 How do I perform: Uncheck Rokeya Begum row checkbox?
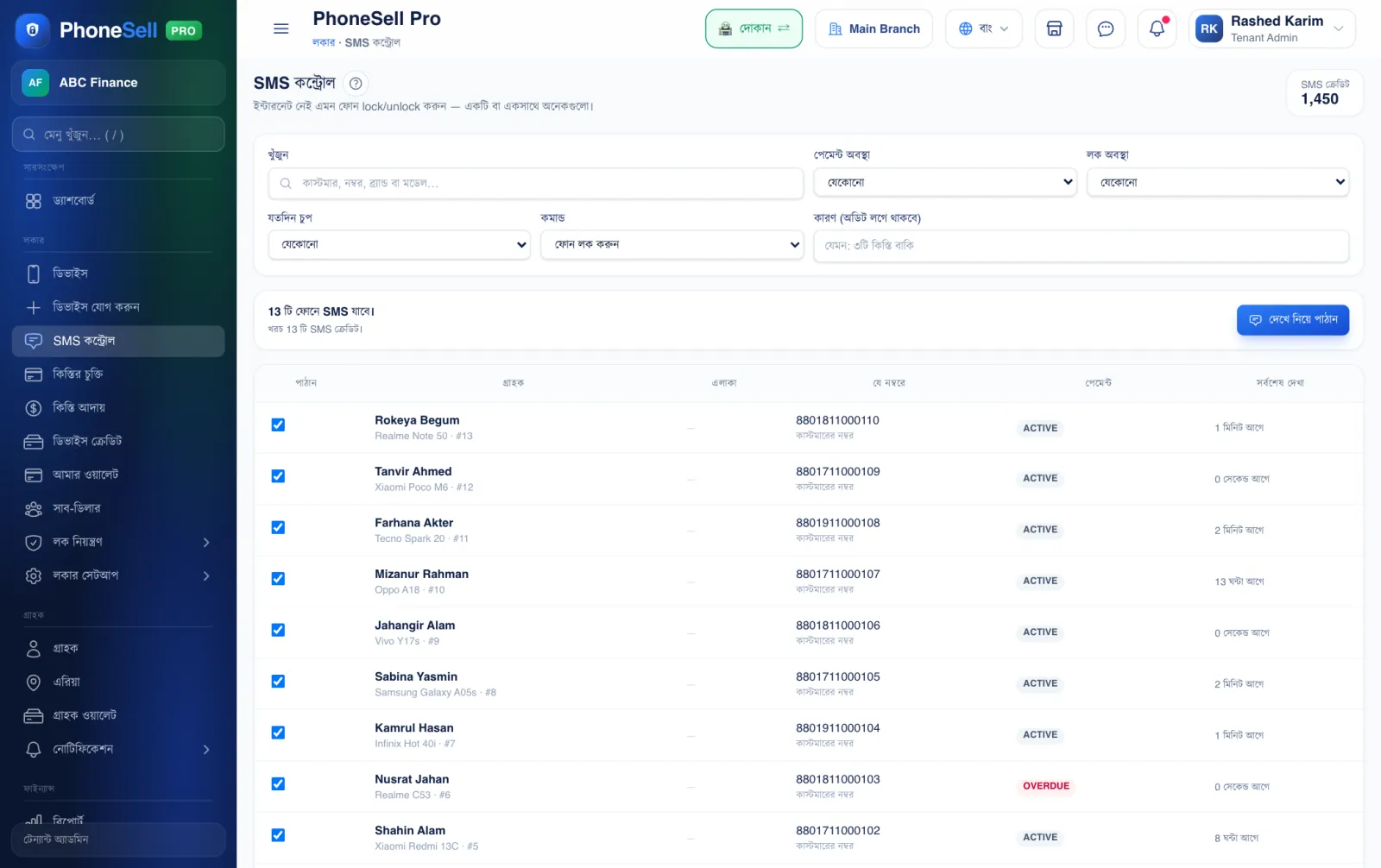[x=278, y=425]
